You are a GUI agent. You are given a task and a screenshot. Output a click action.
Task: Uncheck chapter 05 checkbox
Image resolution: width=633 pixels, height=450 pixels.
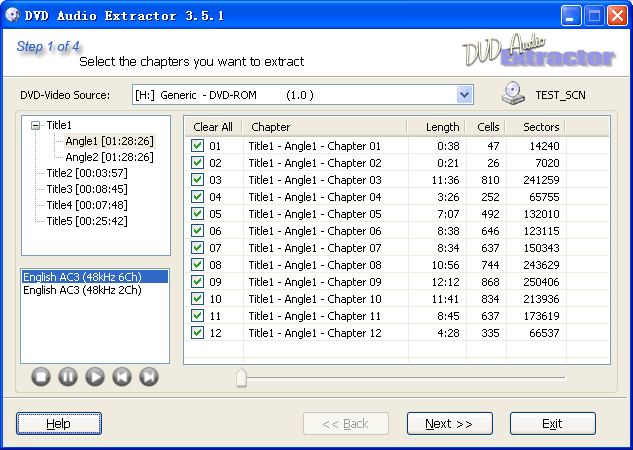click(x=197, y=213)
